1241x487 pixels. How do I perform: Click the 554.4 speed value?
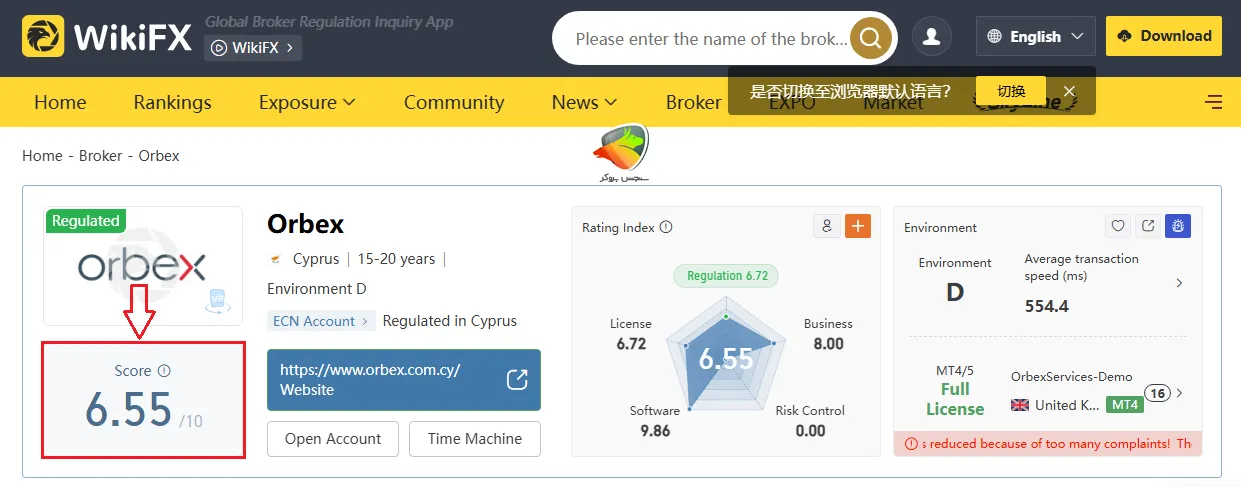pos(1047,306)
